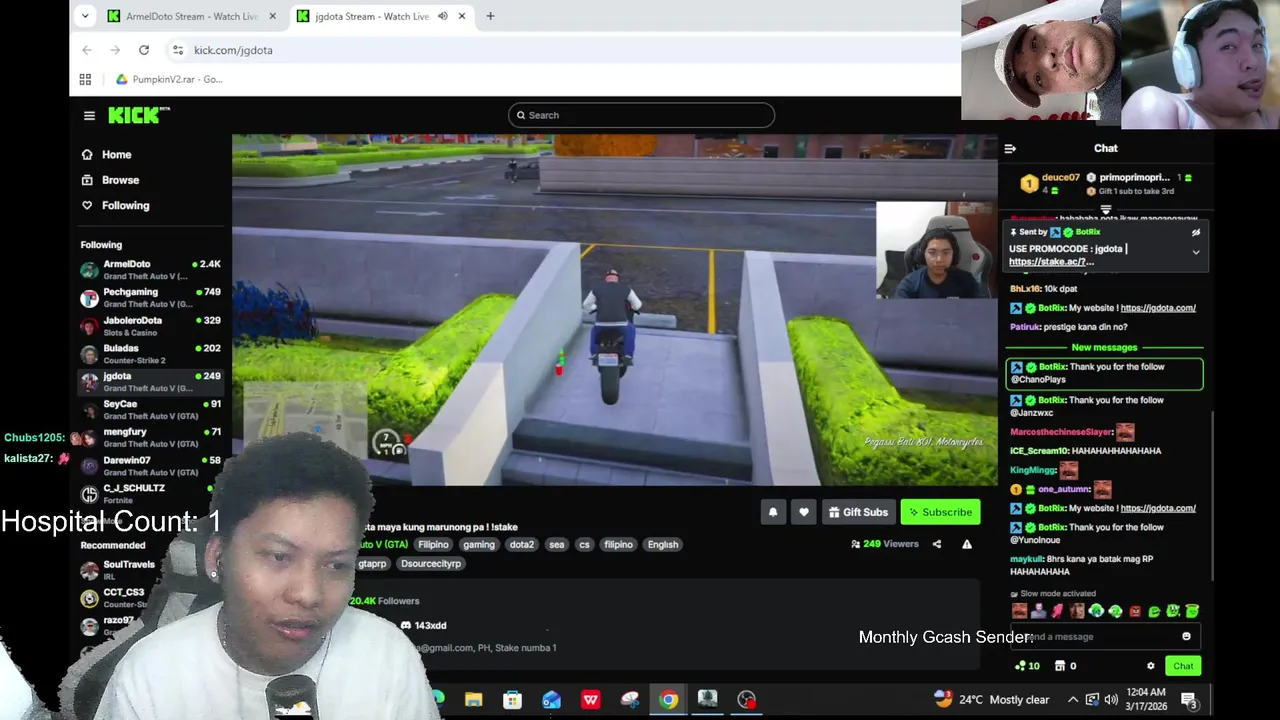The image size is (1280, 720).
Task: Show hidden system tray icons
Action: (1073, 700)
